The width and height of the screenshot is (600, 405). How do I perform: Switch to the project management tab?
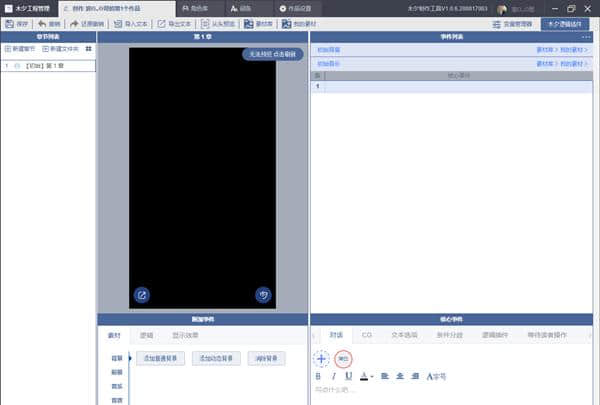[29, 8]
